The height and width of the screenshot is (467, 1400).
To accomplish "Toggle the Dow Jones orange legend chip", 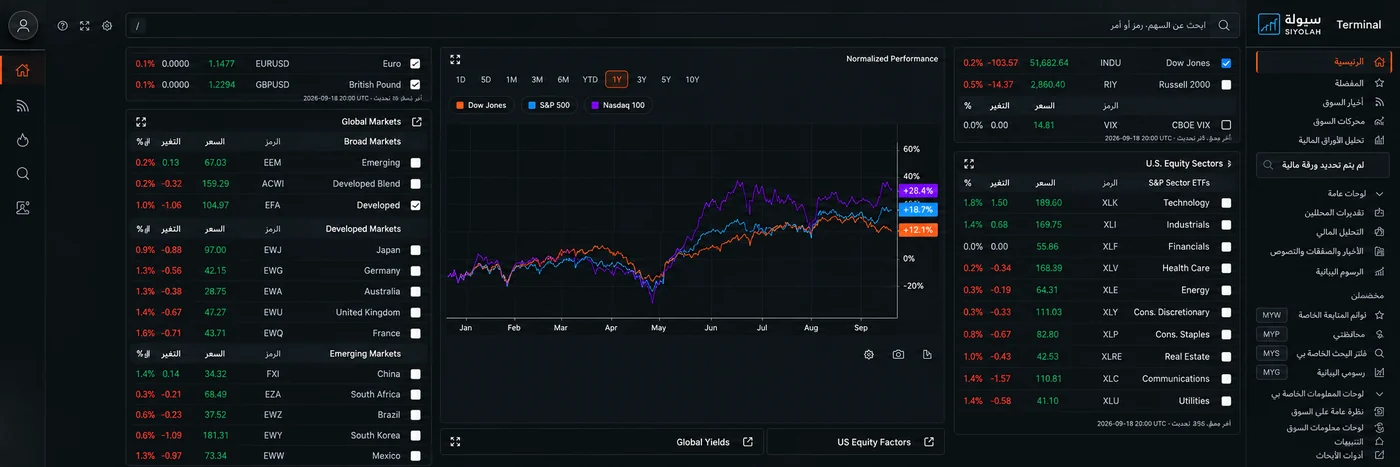I will coord(481,105).
